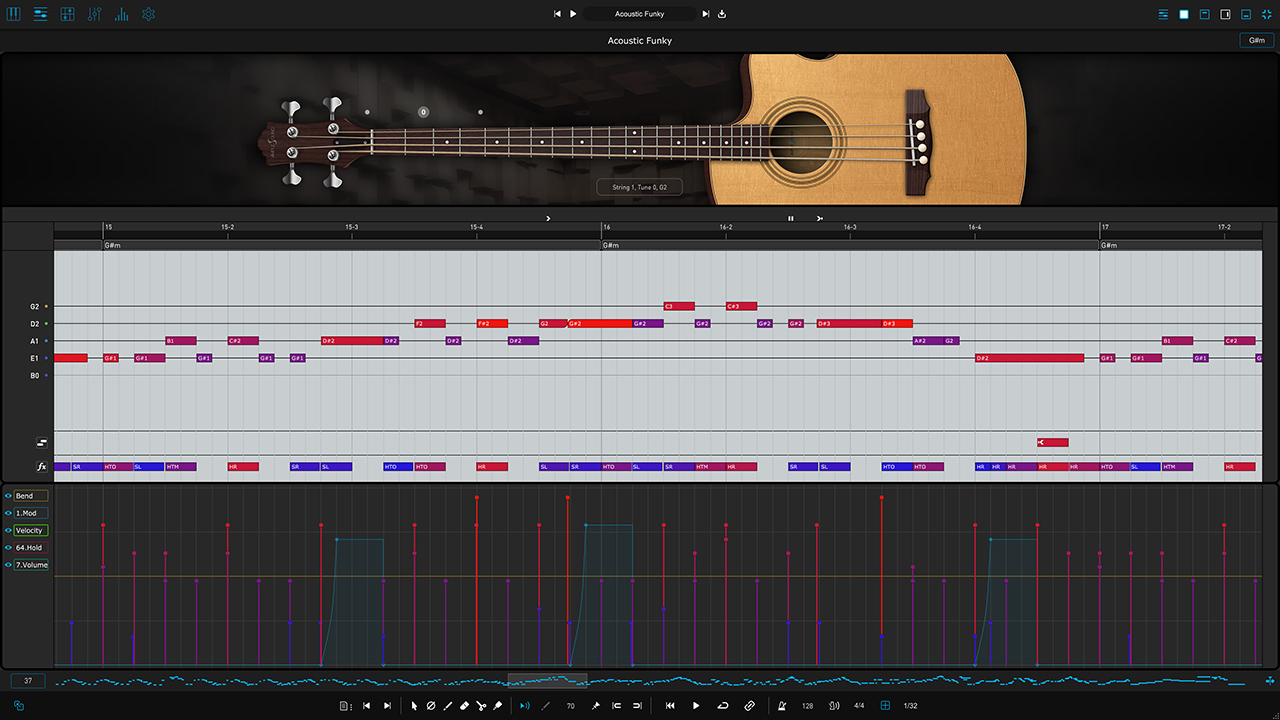The height and width of the screenshot is (720, 1280).
Task: Click the link chain icon
Action: (x=749, y=705)
